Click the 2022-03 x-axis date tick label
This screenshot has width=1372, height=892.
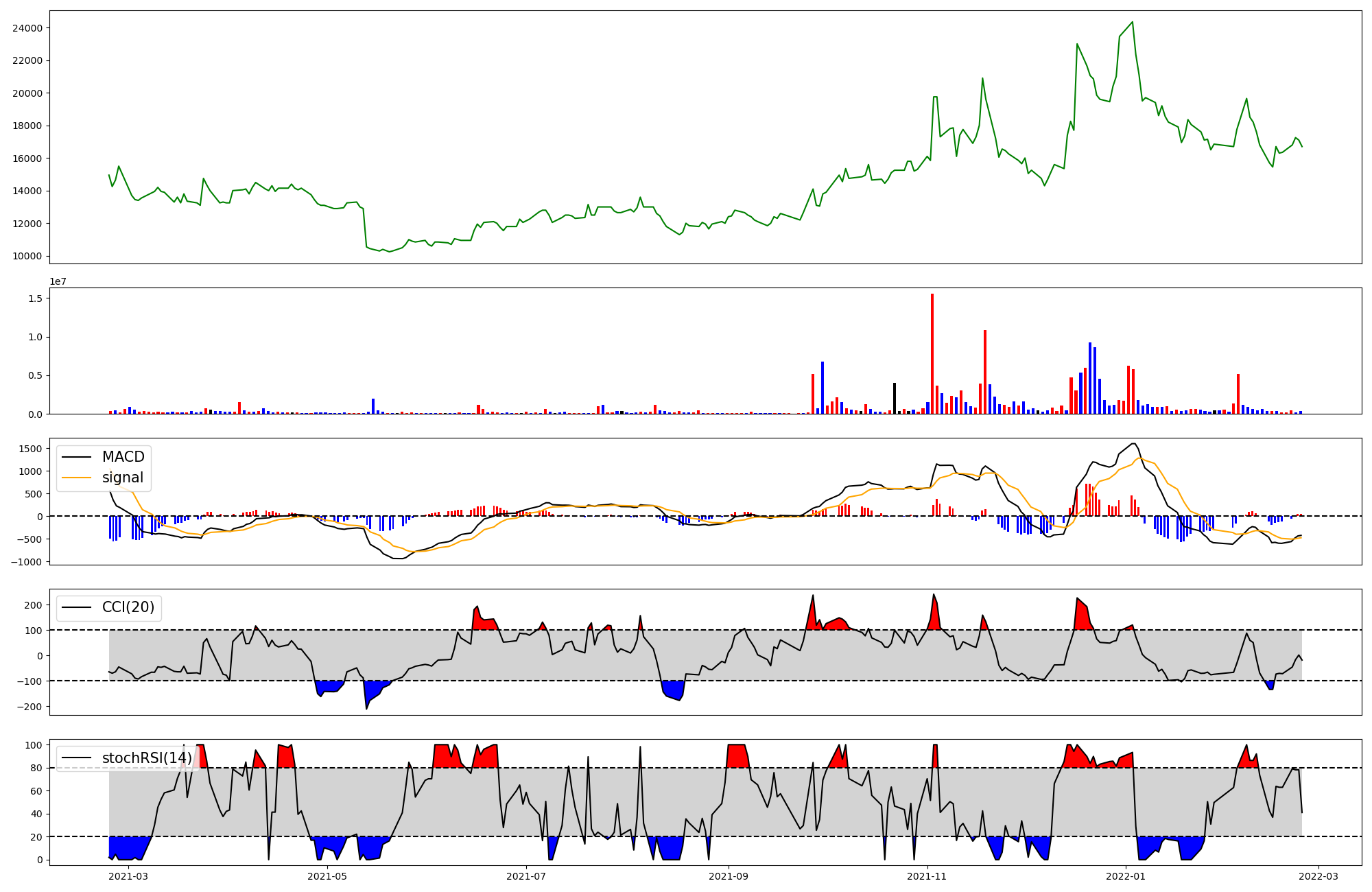tap(1318, 876)
